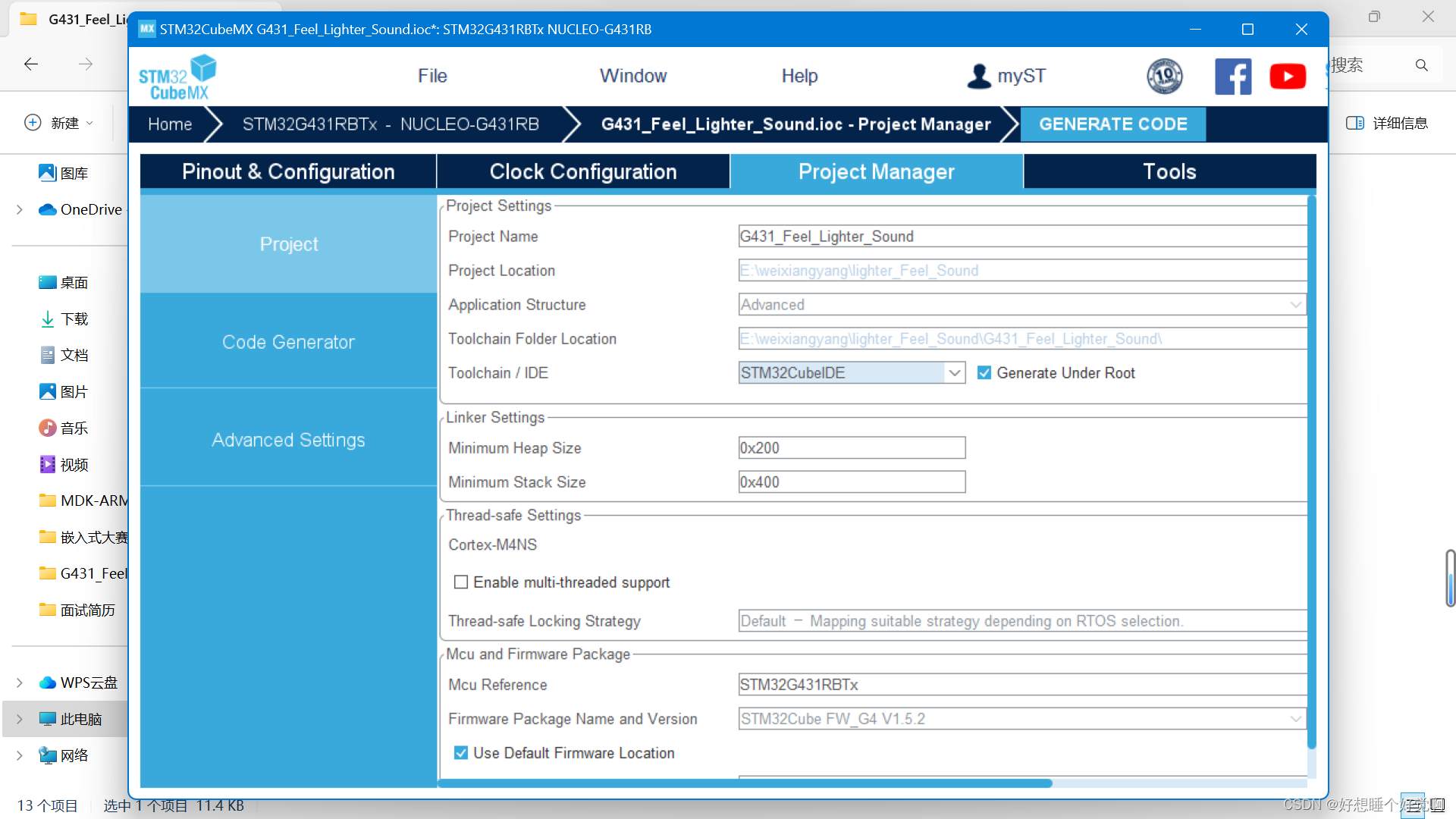The height and width of the screenshot is (819, 1456).
Task: Open the myST user account icon
Action: coord(979,76)
